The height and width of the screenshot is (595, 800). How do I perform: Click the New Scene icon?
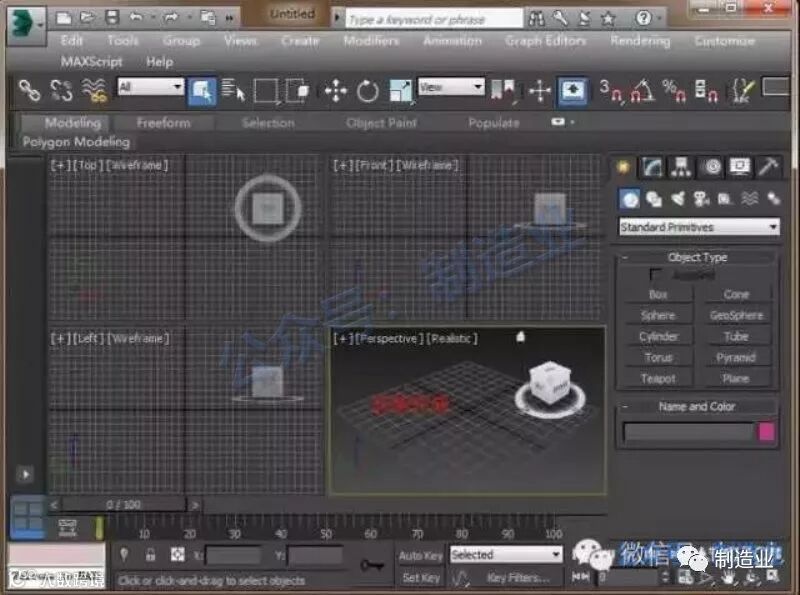(x=64, y=18)
